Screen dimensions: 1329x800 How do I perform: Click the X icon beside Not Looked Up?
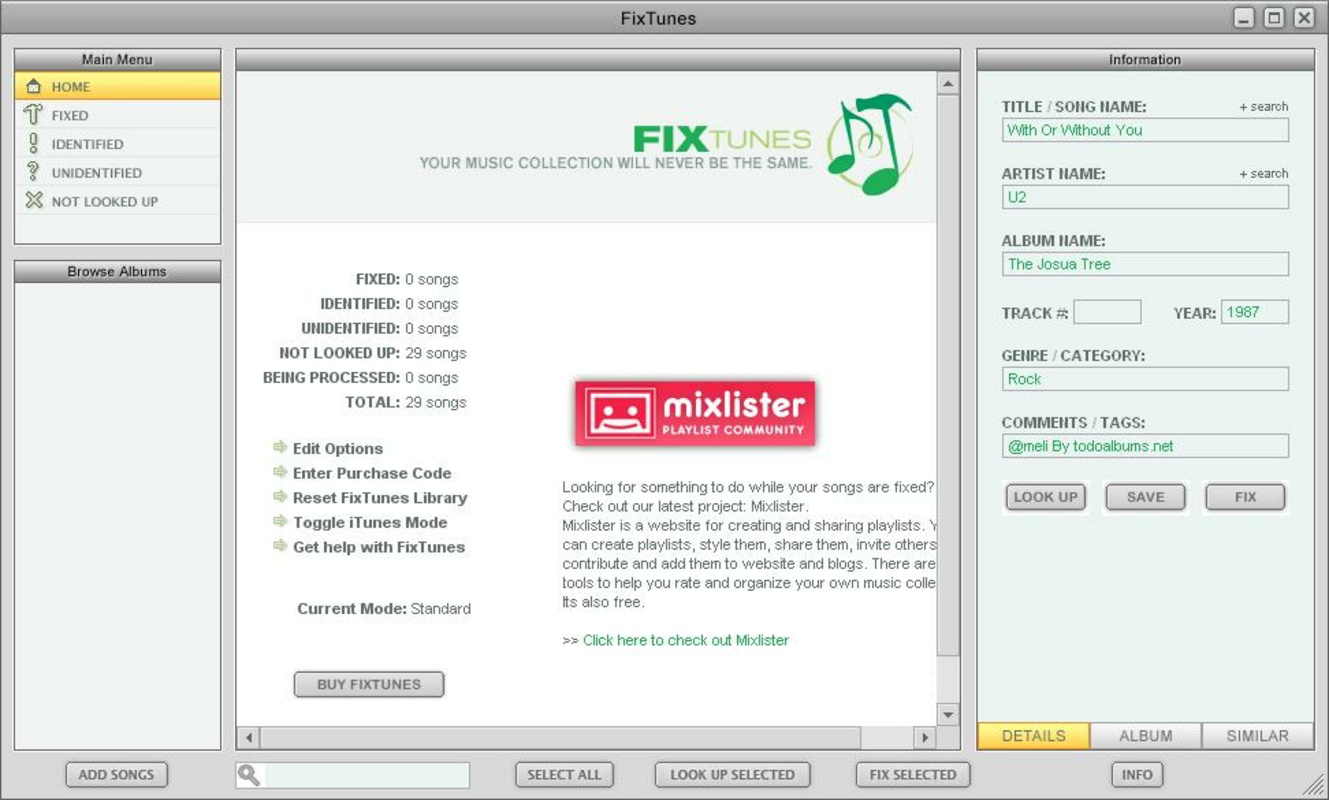pyautogui.click(x=33, y=201)
